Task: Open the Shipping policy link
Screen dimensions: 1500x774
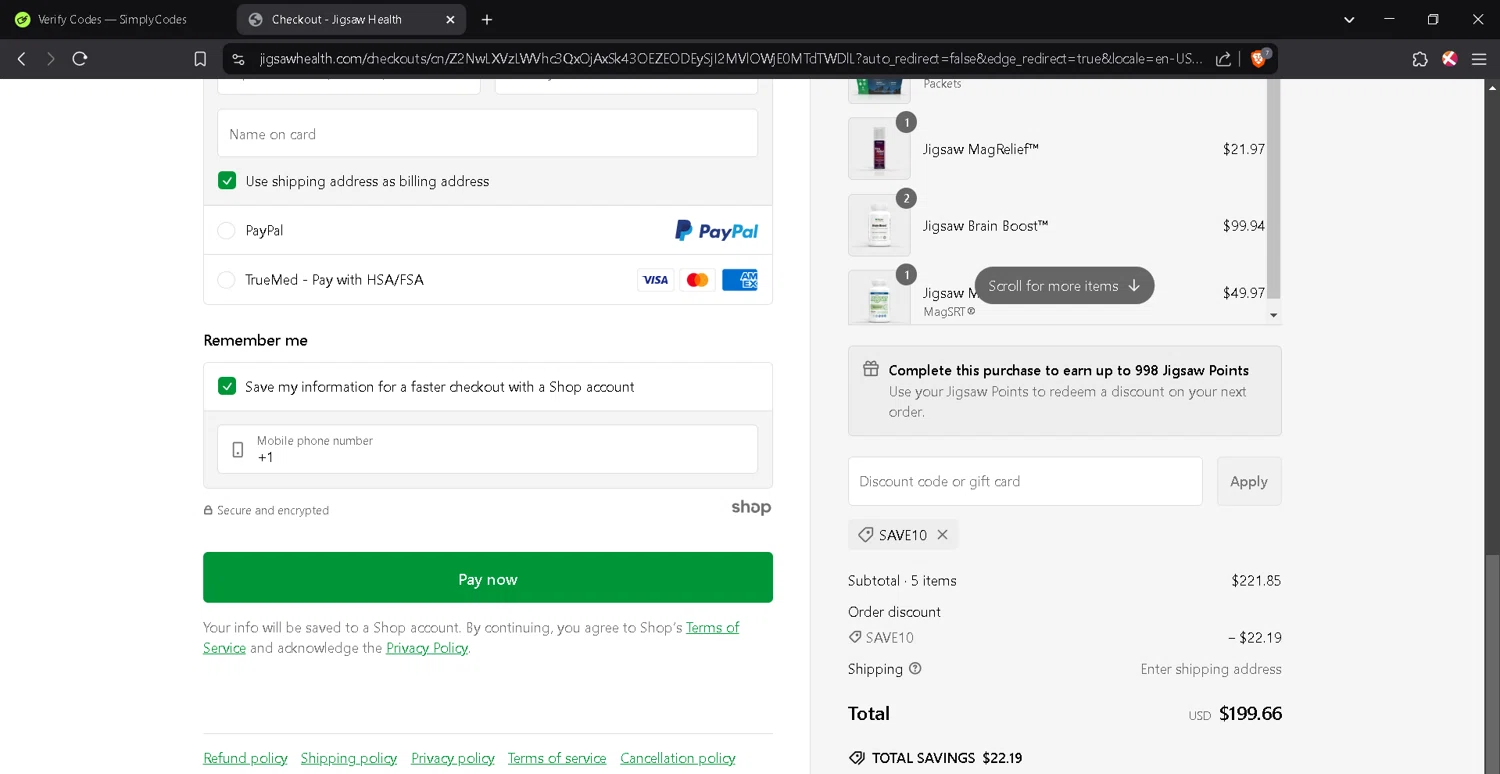Action: tap(349, 758)
